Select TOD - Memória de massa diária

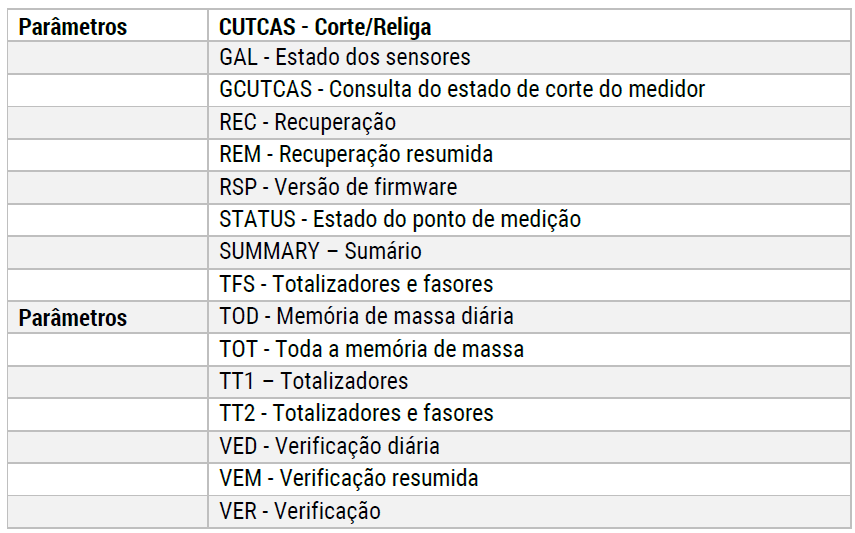pyautogui.click(x=366, y=317)
